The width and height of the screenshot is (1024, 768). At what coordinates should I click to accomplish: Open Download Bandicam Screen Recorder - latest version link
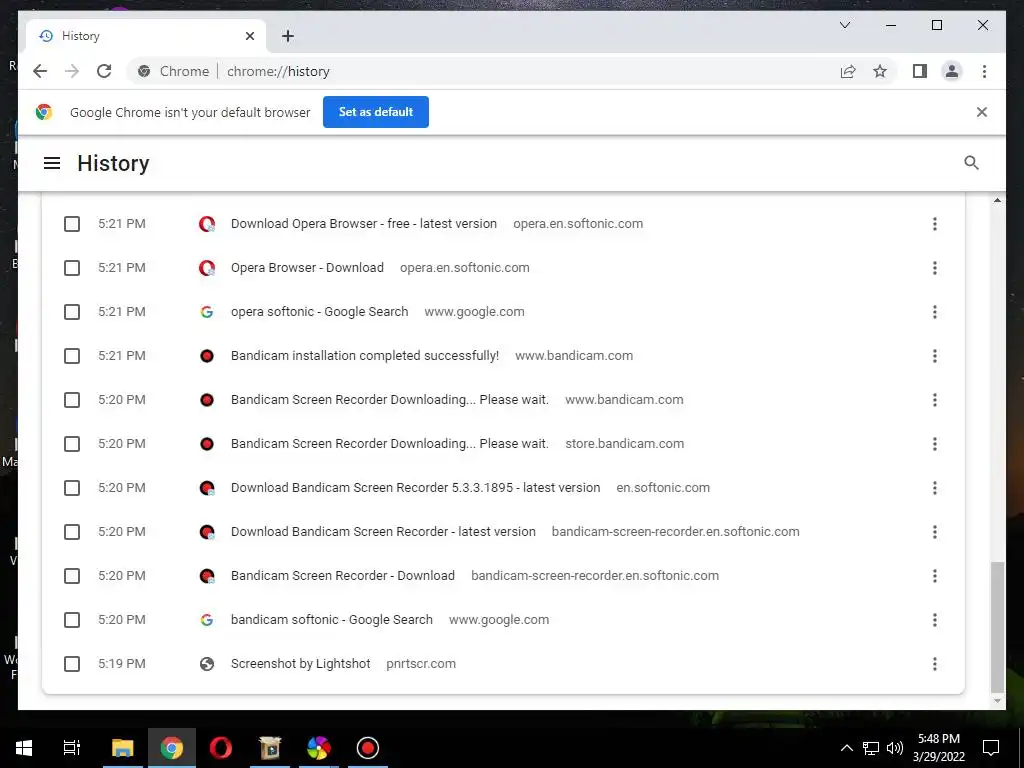pos(383,532)
